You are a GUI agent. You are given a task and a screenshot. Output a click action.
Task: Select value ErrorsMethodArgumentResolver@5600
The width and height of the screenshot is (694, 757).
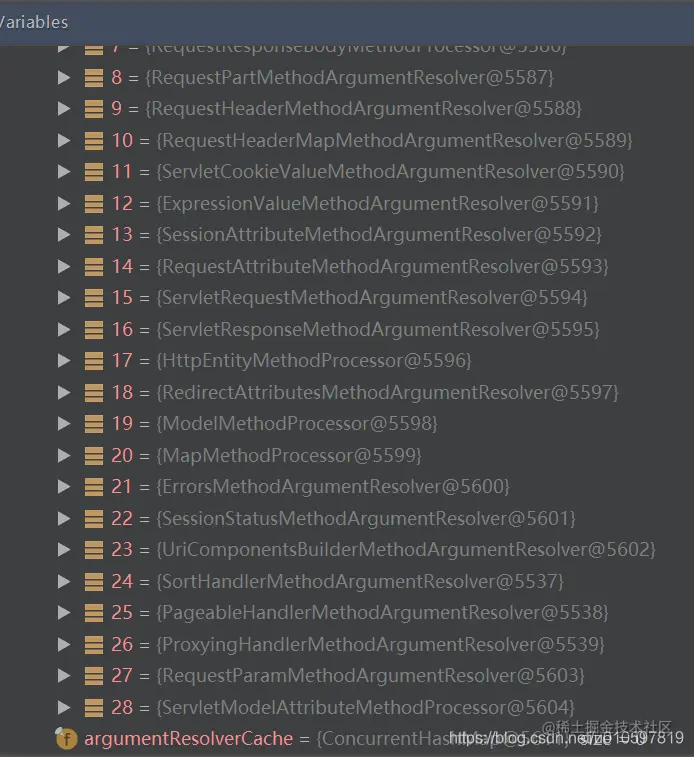point(333,487)
